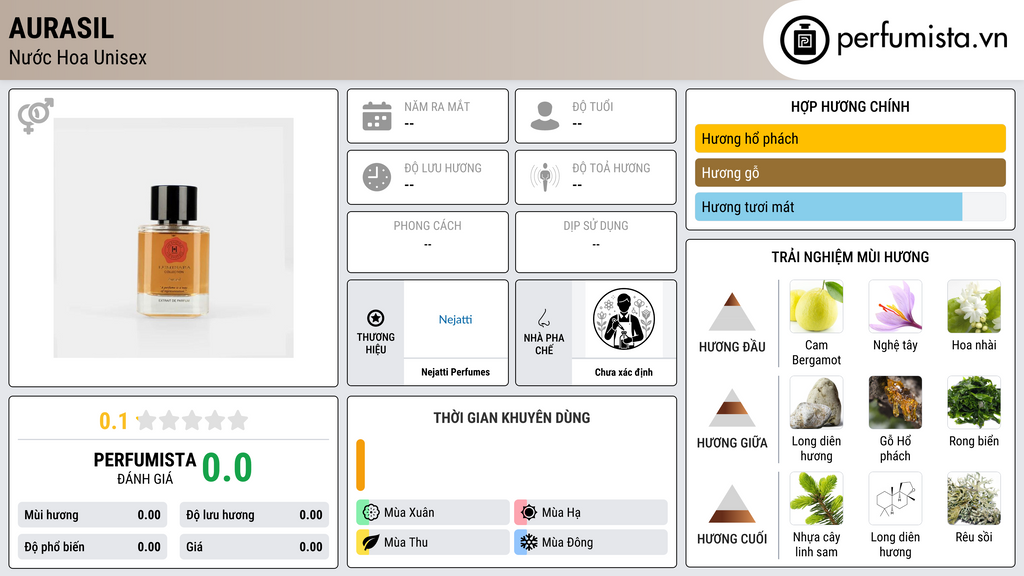Click the five-star rating row
Screen dimensions: 1024x576
(x=192, y=420)
